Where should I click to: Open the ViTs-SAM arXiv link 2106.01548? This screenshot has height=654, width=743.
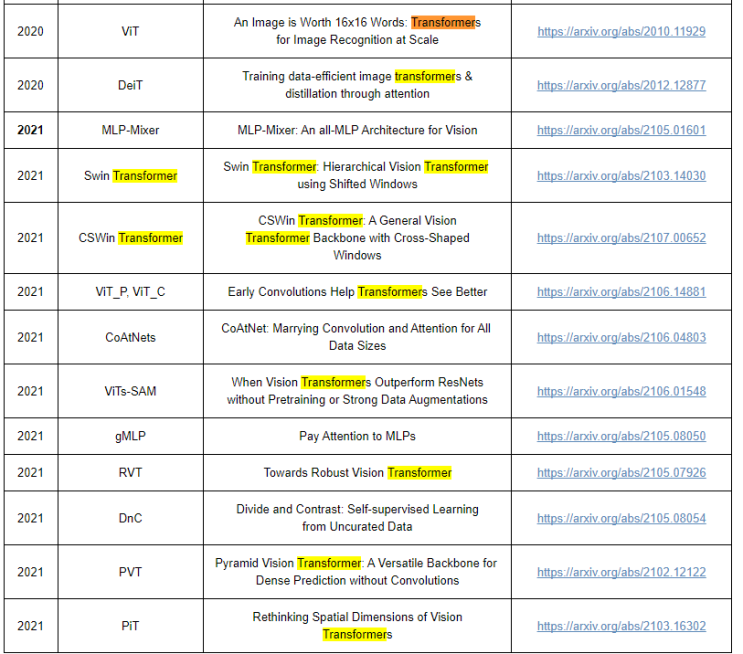(x=621, y=391)
